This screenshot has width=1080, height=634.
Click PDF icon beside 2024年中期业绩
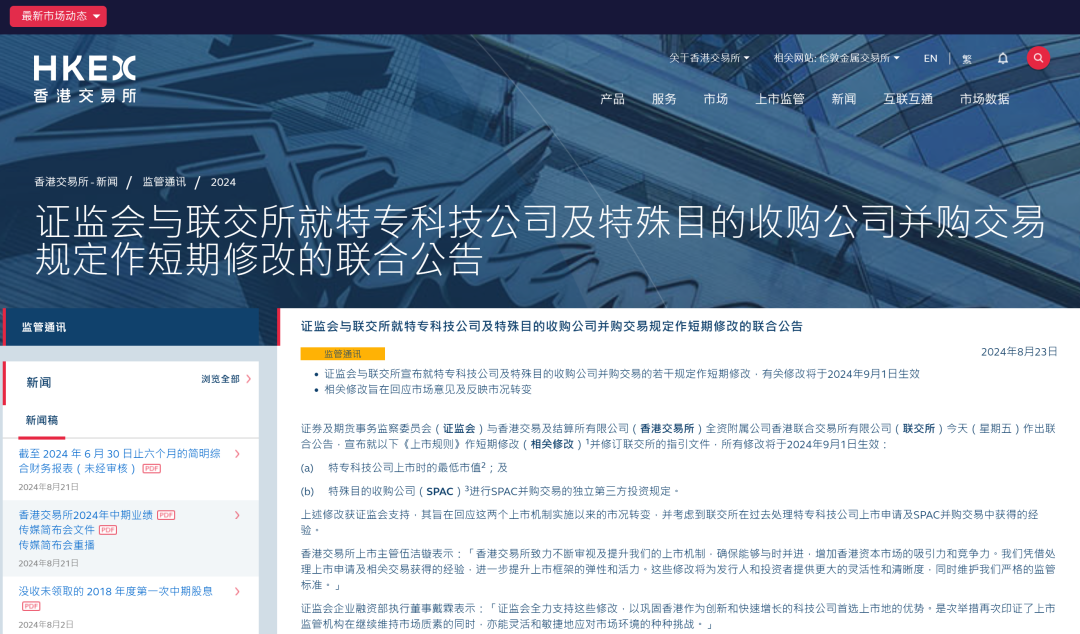pyautogui.click(x=166, y=515)
